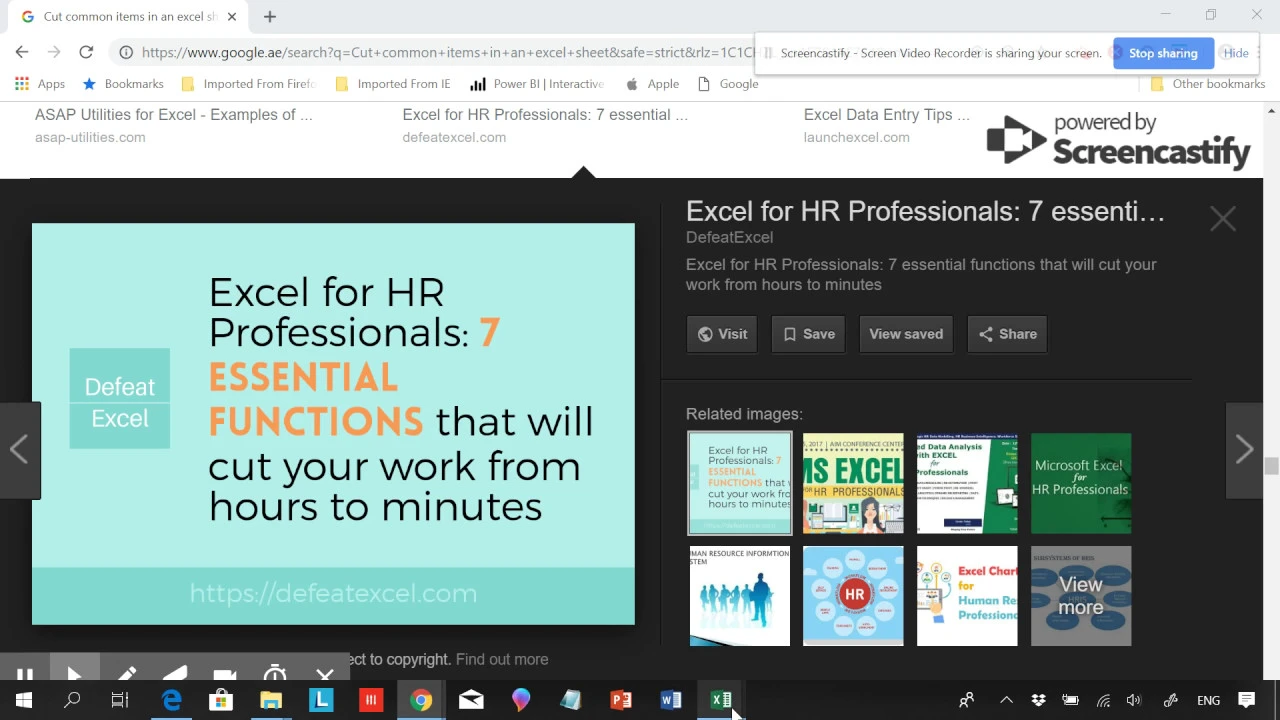
Task: Open the Dropbox tray icon
Action: tap(1039, 700)
